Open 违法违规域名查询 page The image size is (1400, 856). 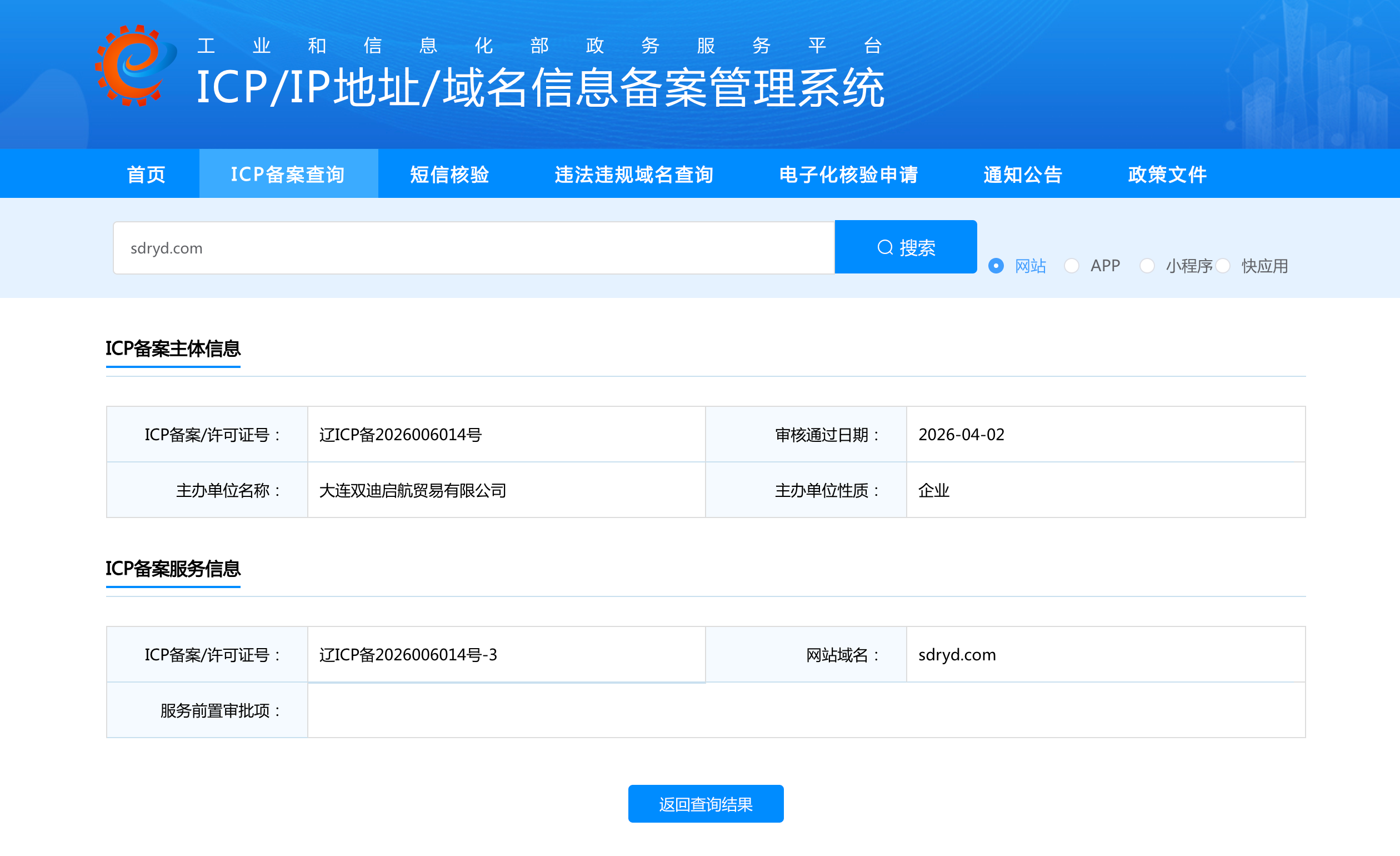(x=634, y=174)
